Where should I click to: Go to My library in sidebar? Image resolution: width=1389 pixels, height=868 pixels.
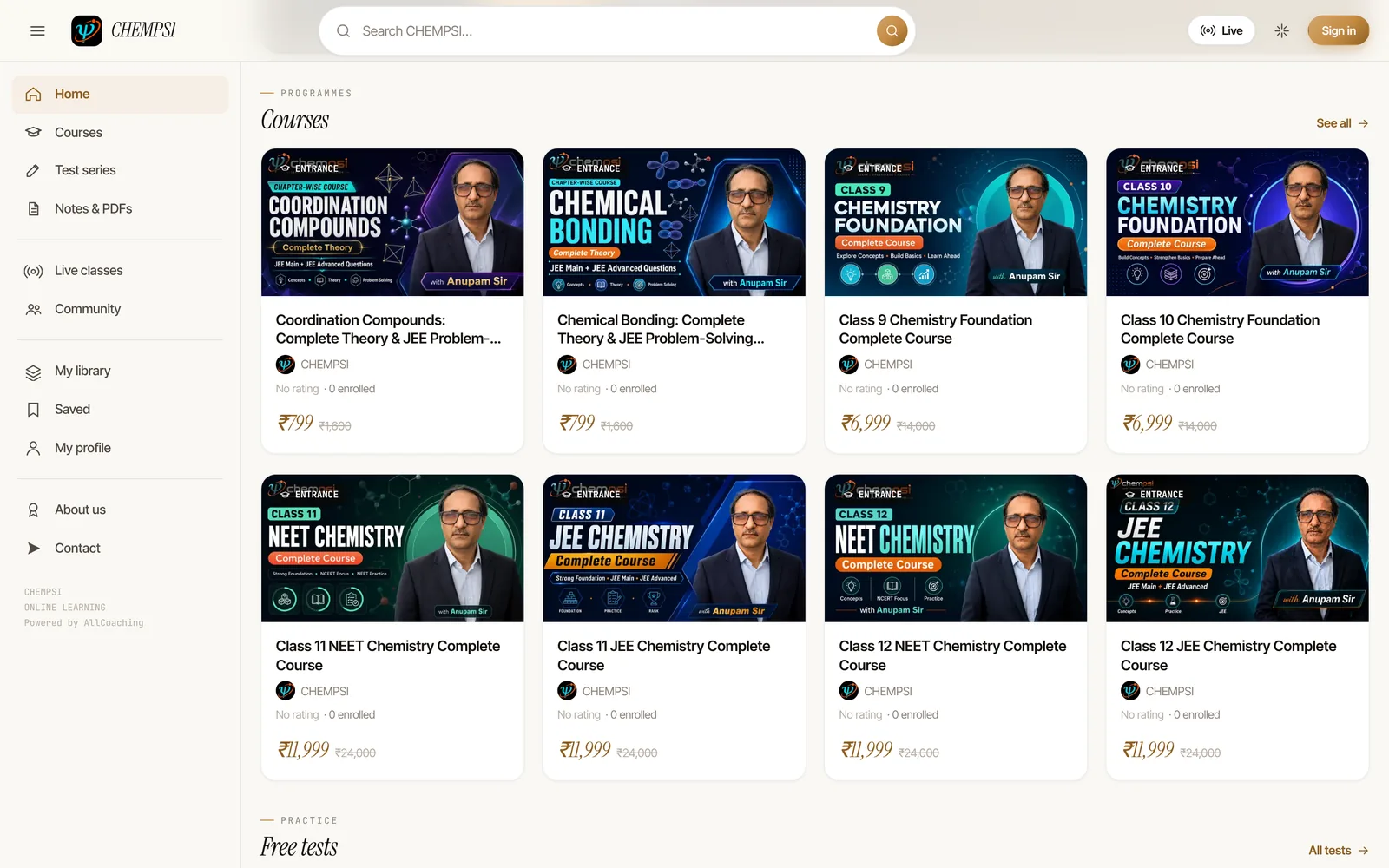coord(121,372)
